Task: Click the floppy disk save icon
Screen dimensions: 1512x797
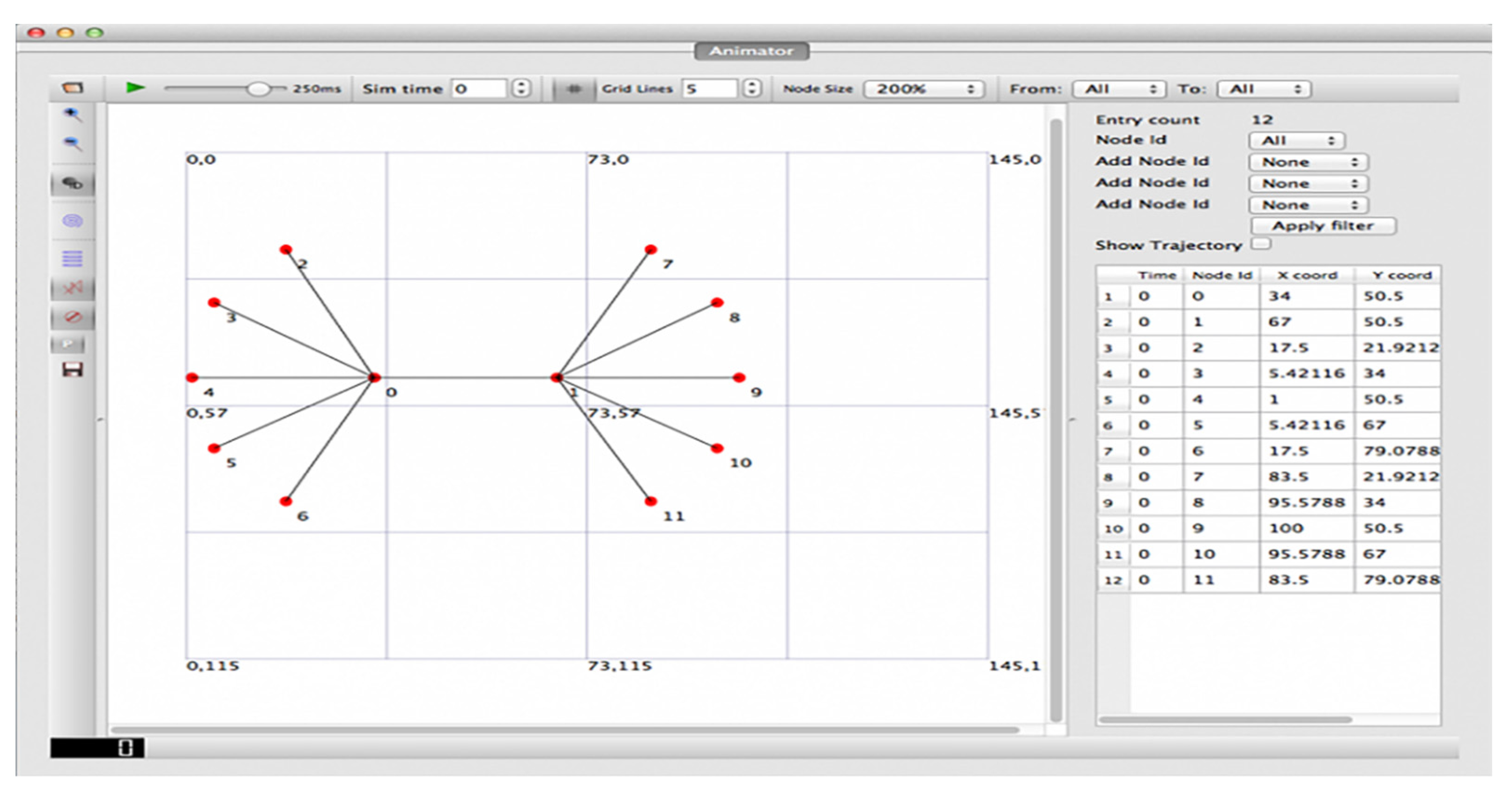Action: coord(72,370)
